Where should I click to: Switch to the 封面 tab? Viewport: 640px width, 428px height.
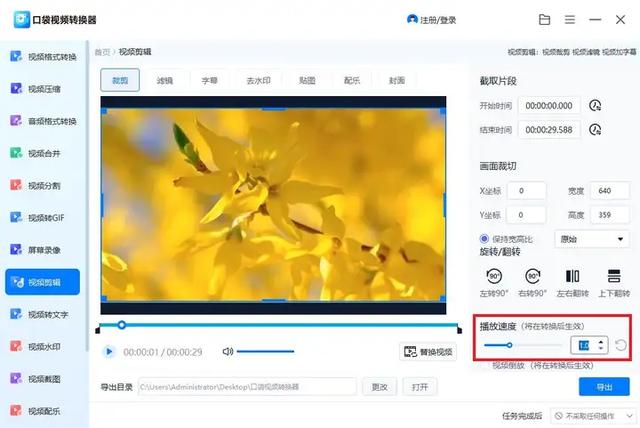(x=397, y=80)
